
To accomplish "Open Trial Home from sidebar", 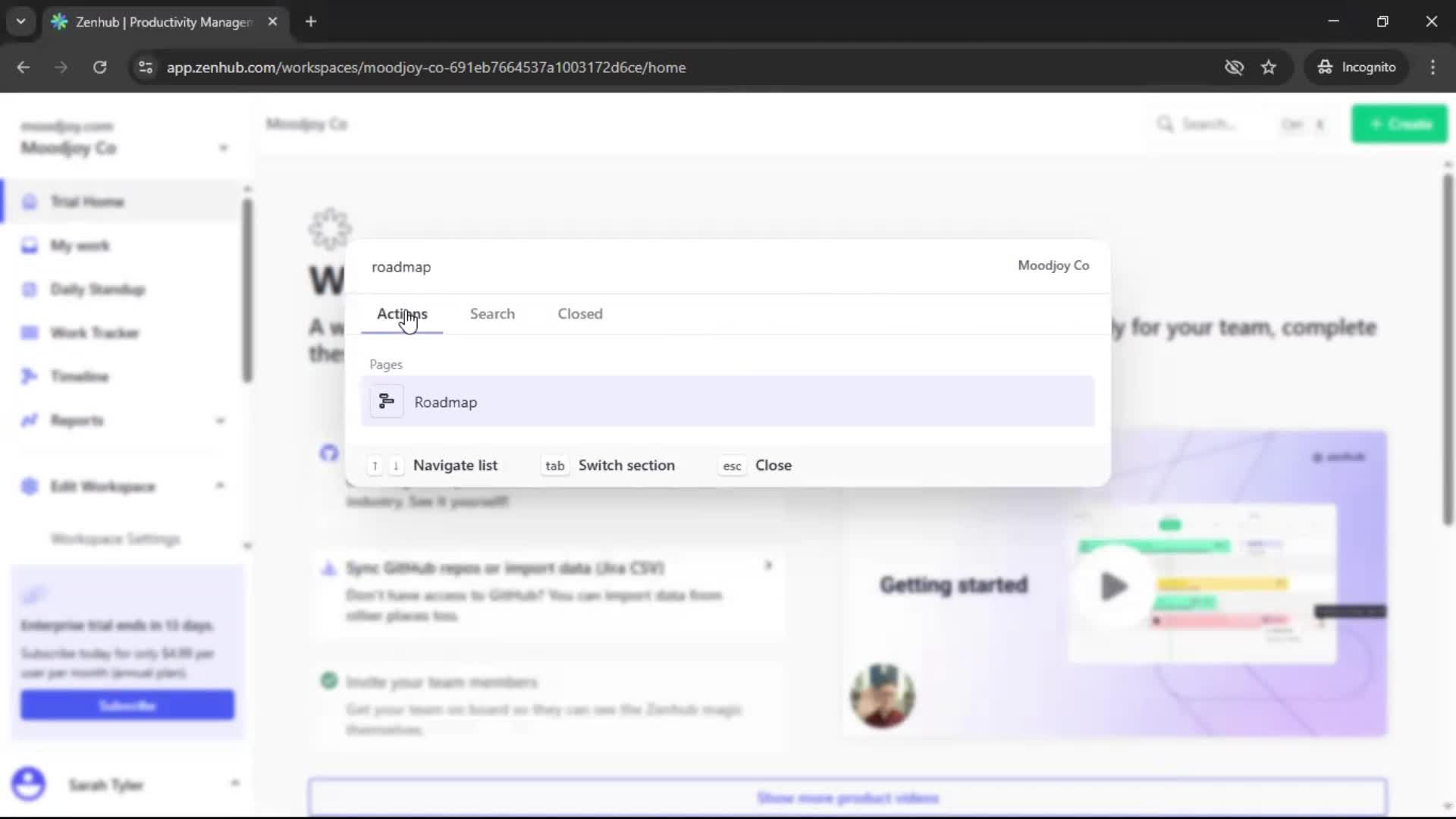I will (x=87, y=201).
